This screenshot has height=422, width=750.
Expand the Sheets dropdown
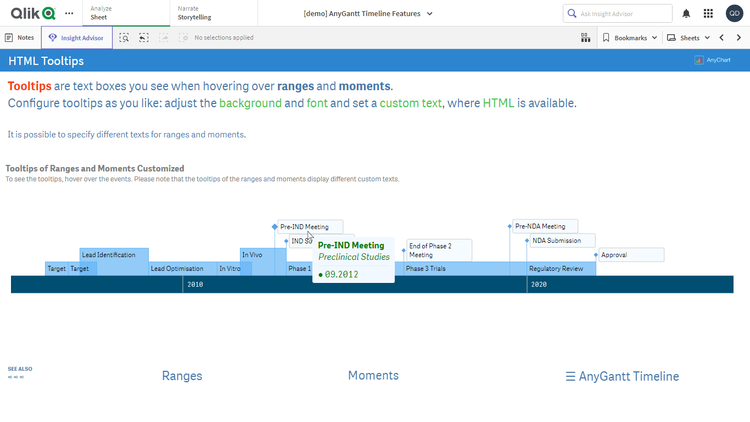tap(689, 37)
